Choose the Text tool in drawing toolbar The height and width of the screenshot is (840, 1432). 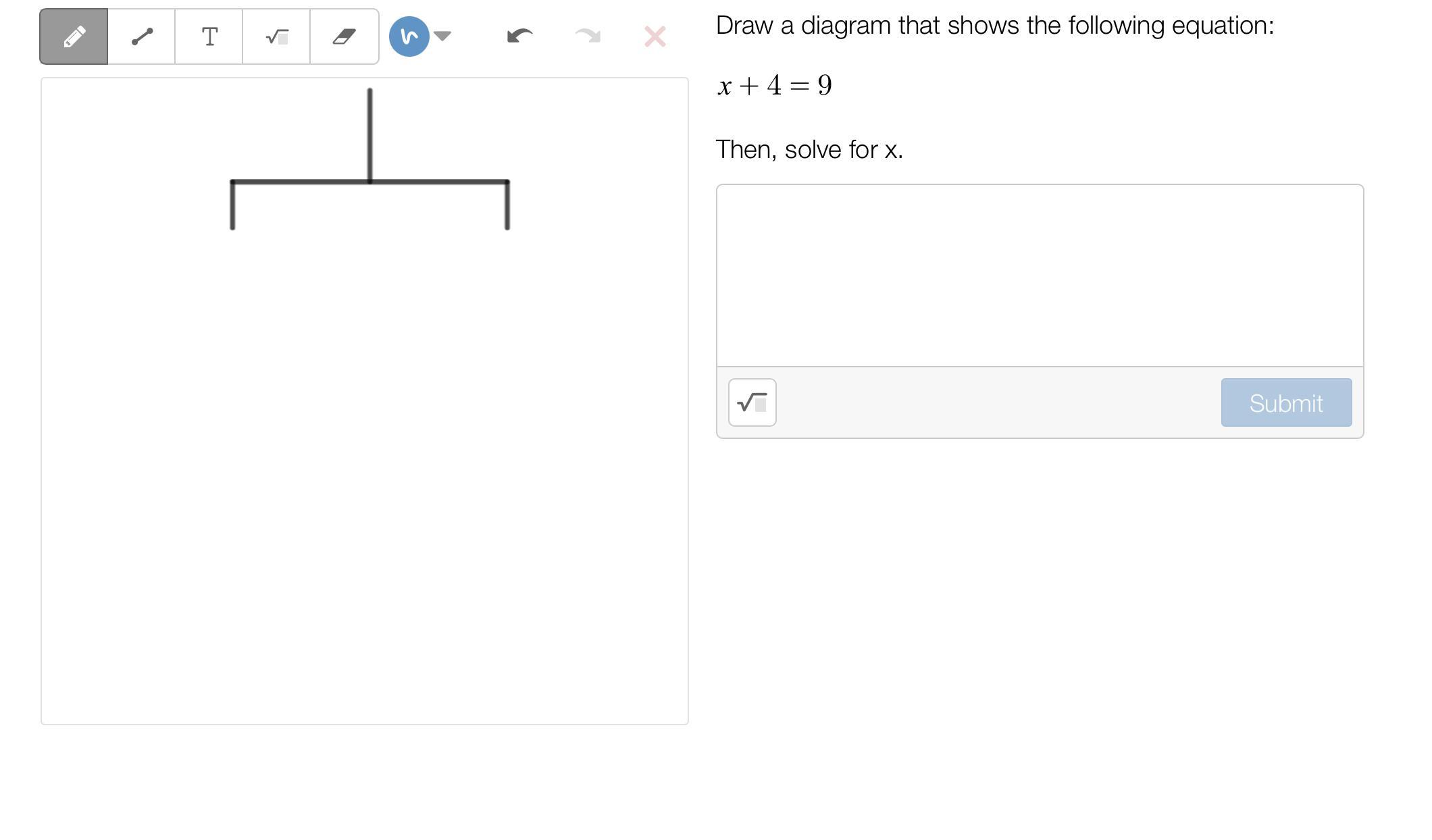coord(209,36)
